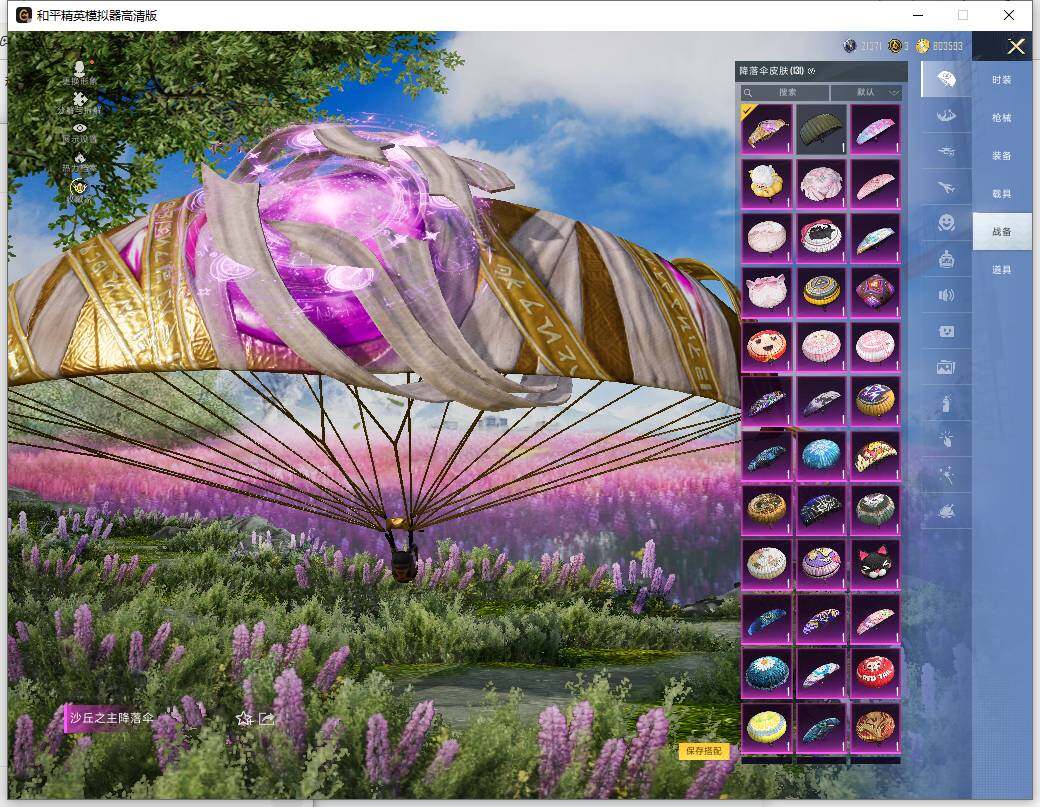Select the equipped gold-and-purple Dune parachute thumbnail
The width and height of the screenshot is (1040, 807).
click(767, 129)
